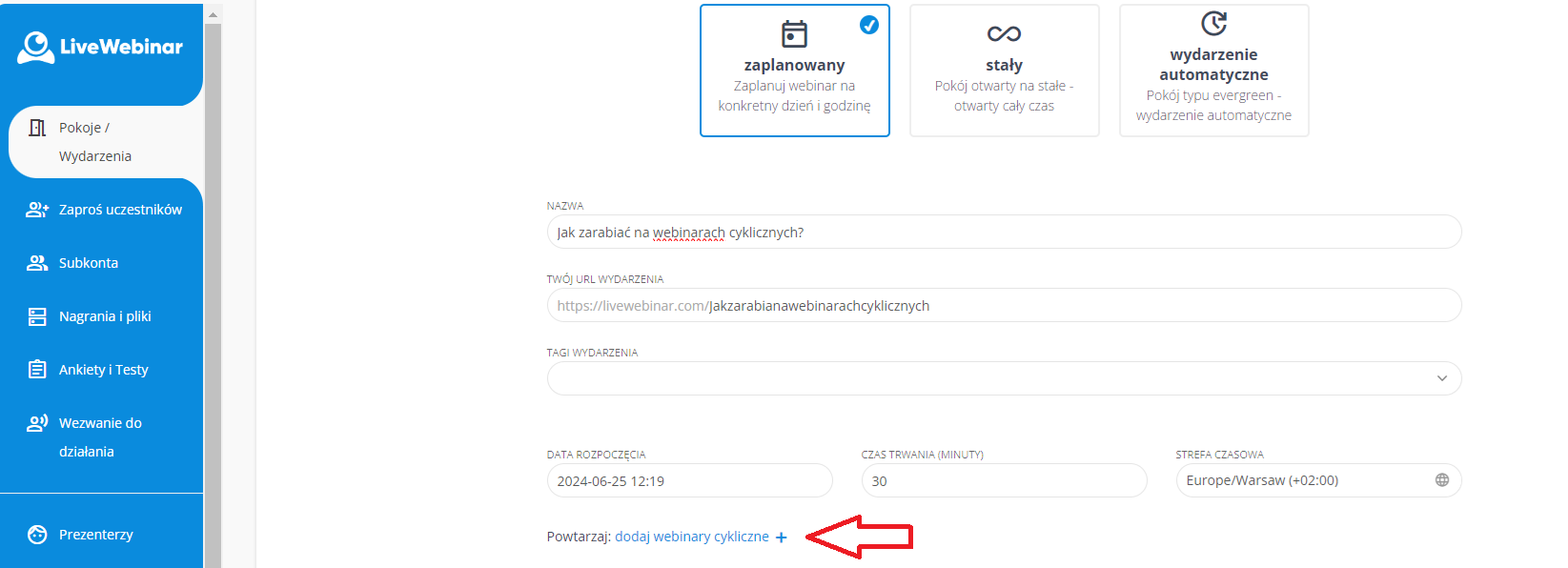Click Wezwanie do działania icon

pos(37,423)
